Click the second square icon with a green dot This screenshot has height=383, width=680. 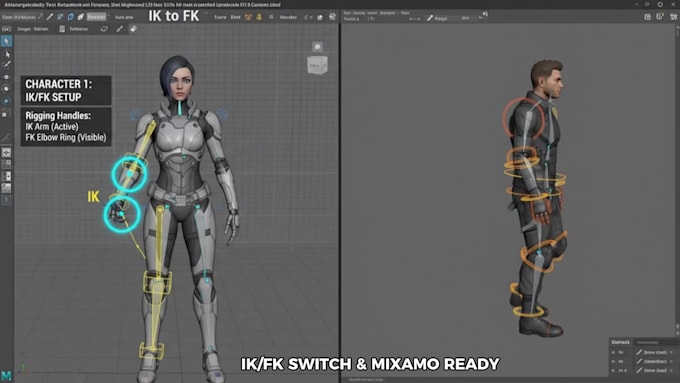coord(660,16)
